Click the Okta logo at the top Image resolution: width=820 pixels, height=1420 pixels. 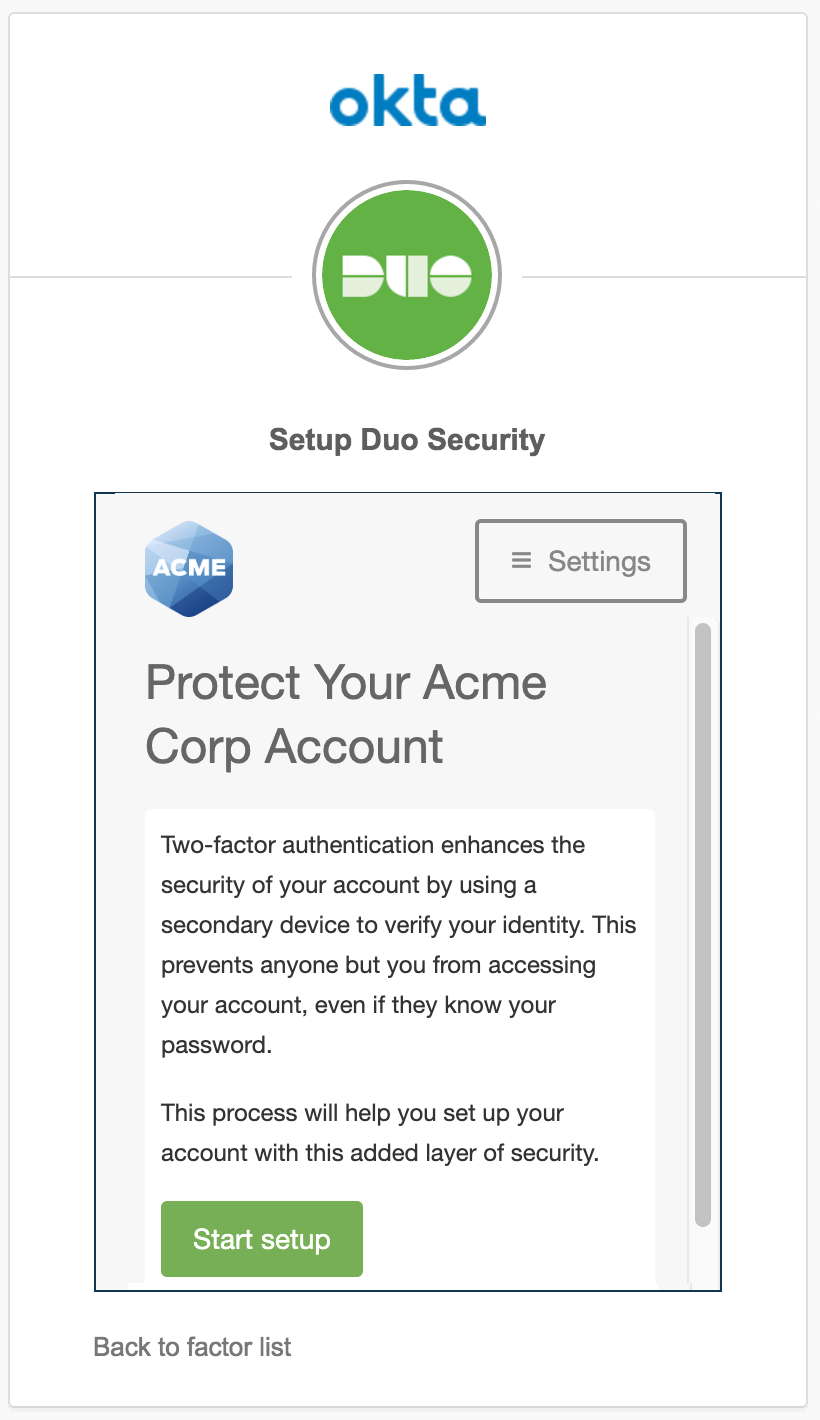click(408, 100)
